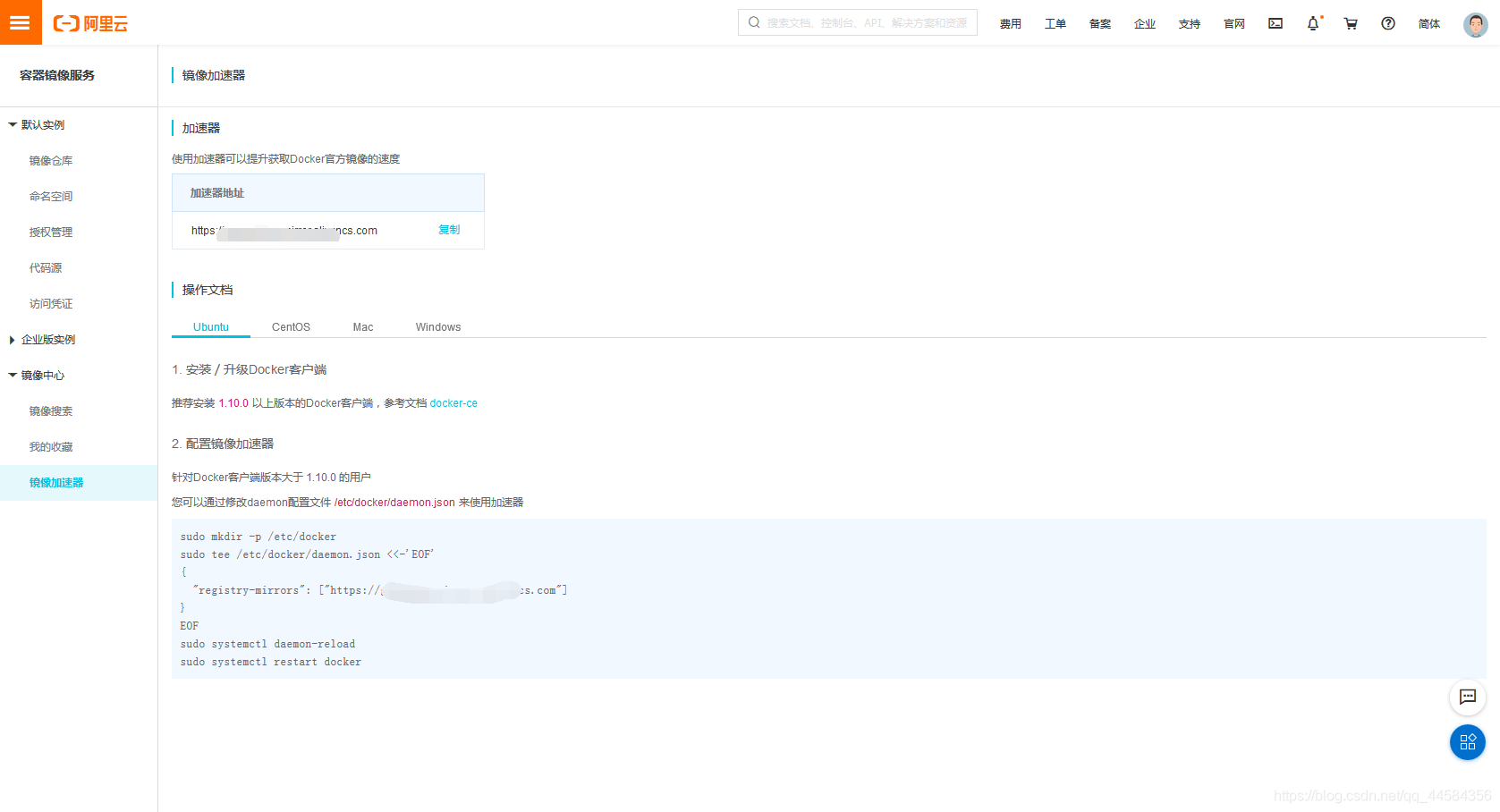Open the notifications bell

1313,23
